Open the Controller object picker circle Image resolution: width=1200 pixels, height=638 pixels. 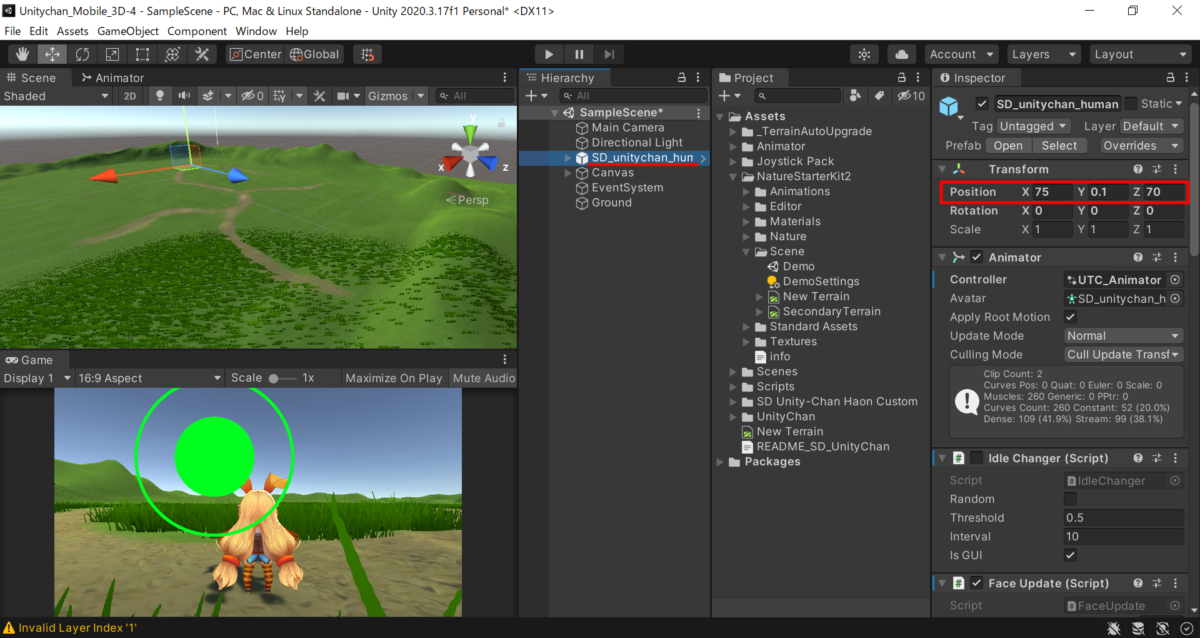[1175, 280]
